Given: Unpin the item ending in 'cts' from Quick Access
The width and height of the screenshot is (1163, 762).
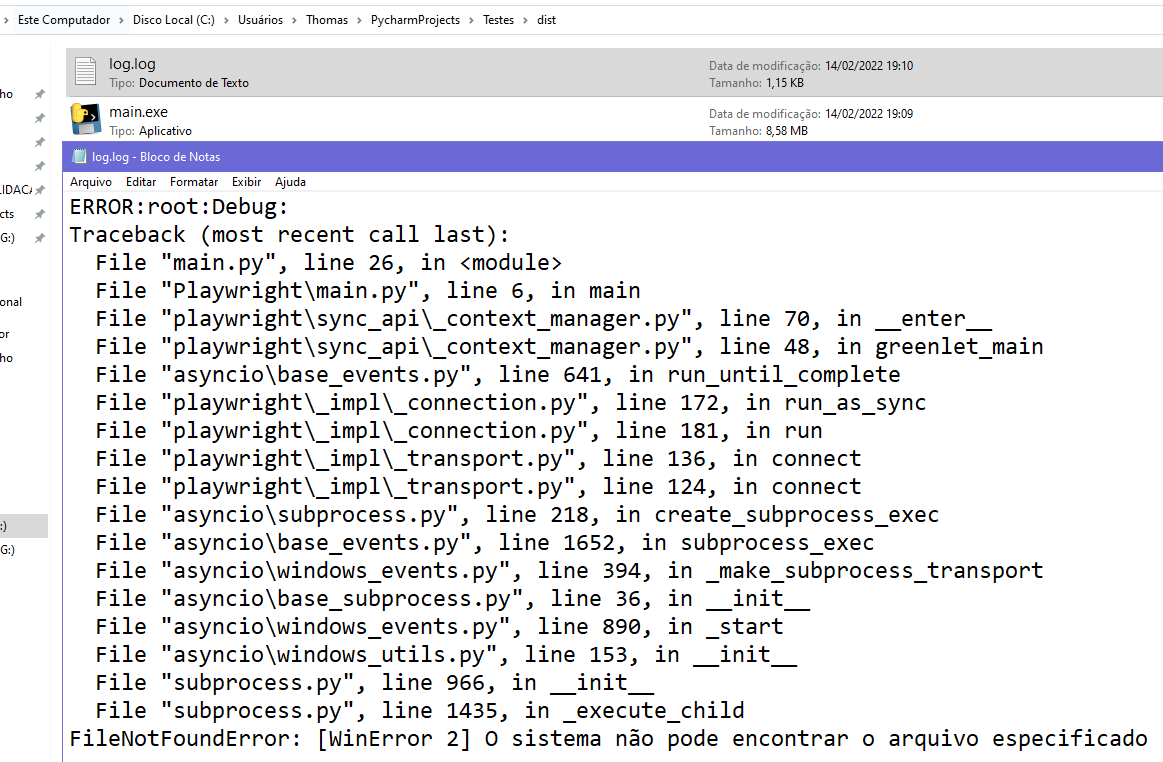Looking at the screenshot, I should coord(39,213).
